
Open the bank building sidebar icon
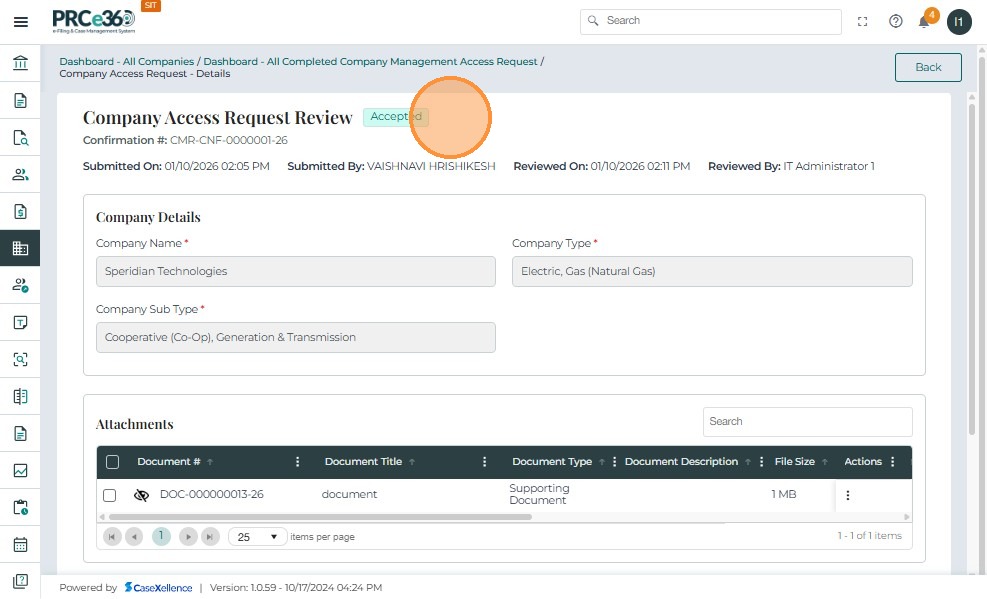click(x=20, y=63)
